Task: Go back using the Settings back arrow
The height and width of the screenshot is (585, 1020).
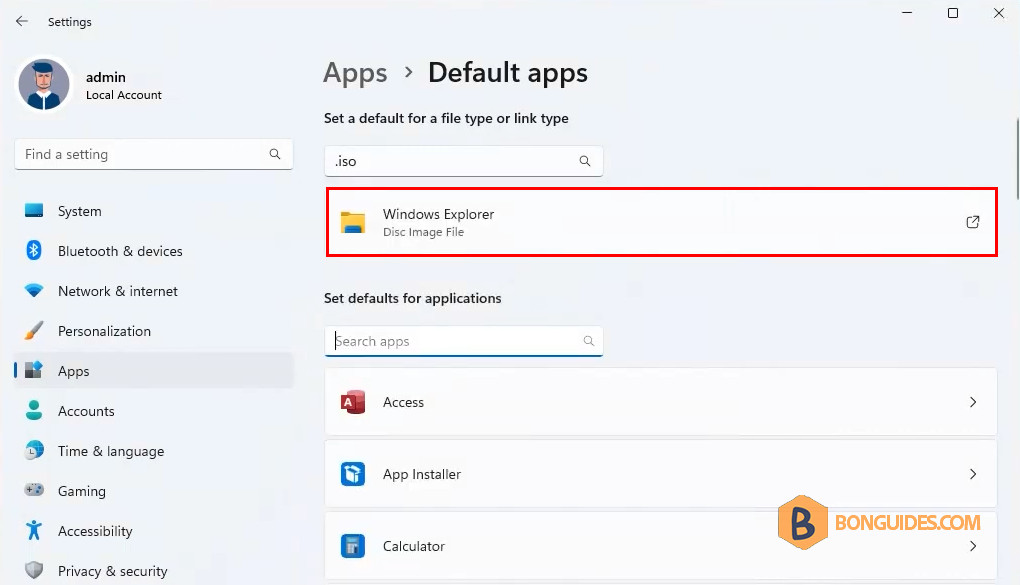Action: [21, 21]
